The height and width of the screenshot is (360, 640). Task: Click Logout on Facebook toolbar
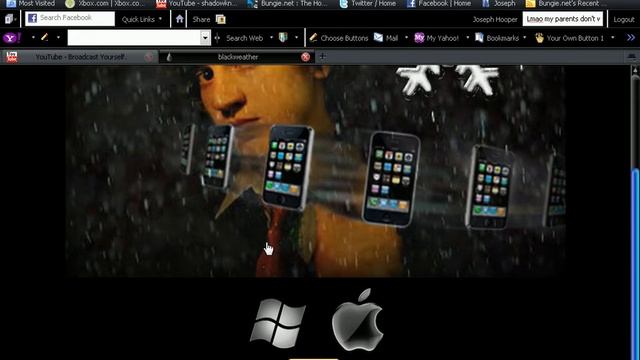[624, 19]
